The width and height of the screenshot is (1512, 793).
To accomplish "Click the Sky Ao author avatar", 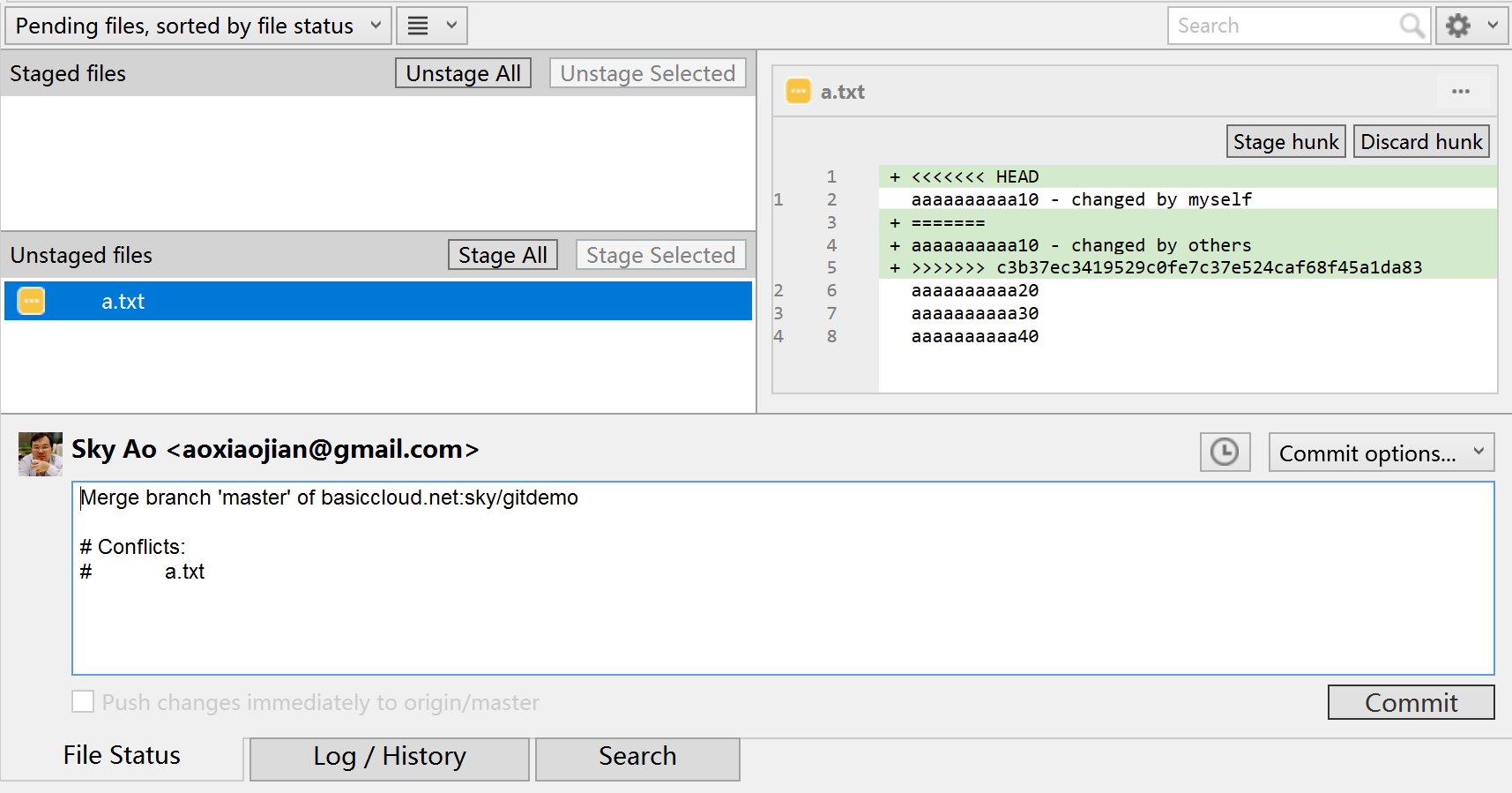I will coord(41,453).
